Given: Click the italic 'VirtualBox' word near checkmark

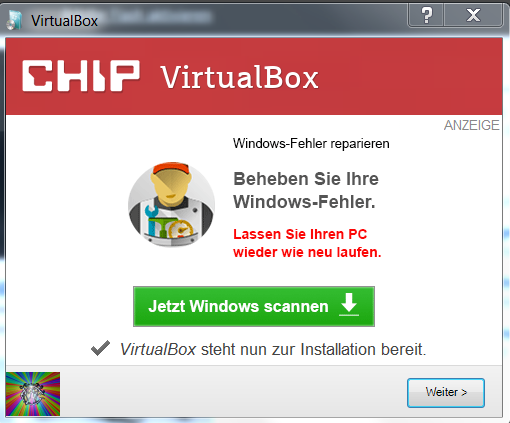Looking at the screenshot, I should pos(158,349).
